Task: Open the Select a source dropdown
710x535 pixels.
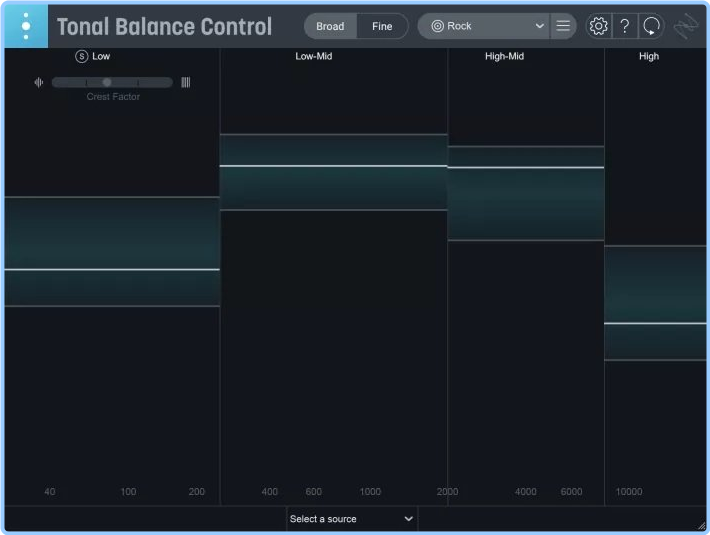Action: 352,519
